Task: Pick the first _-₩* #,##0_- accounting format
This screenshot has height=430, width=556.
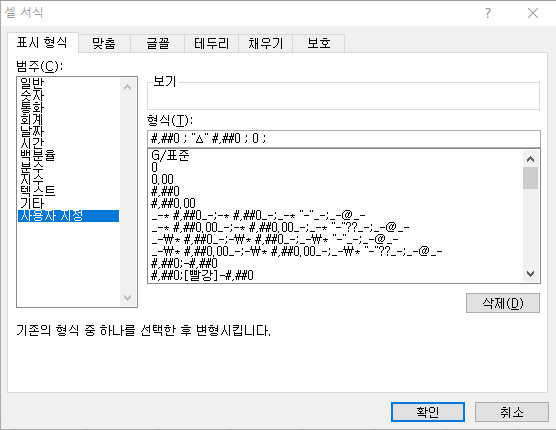Action: pyautogui.click(x=335, y=240)
